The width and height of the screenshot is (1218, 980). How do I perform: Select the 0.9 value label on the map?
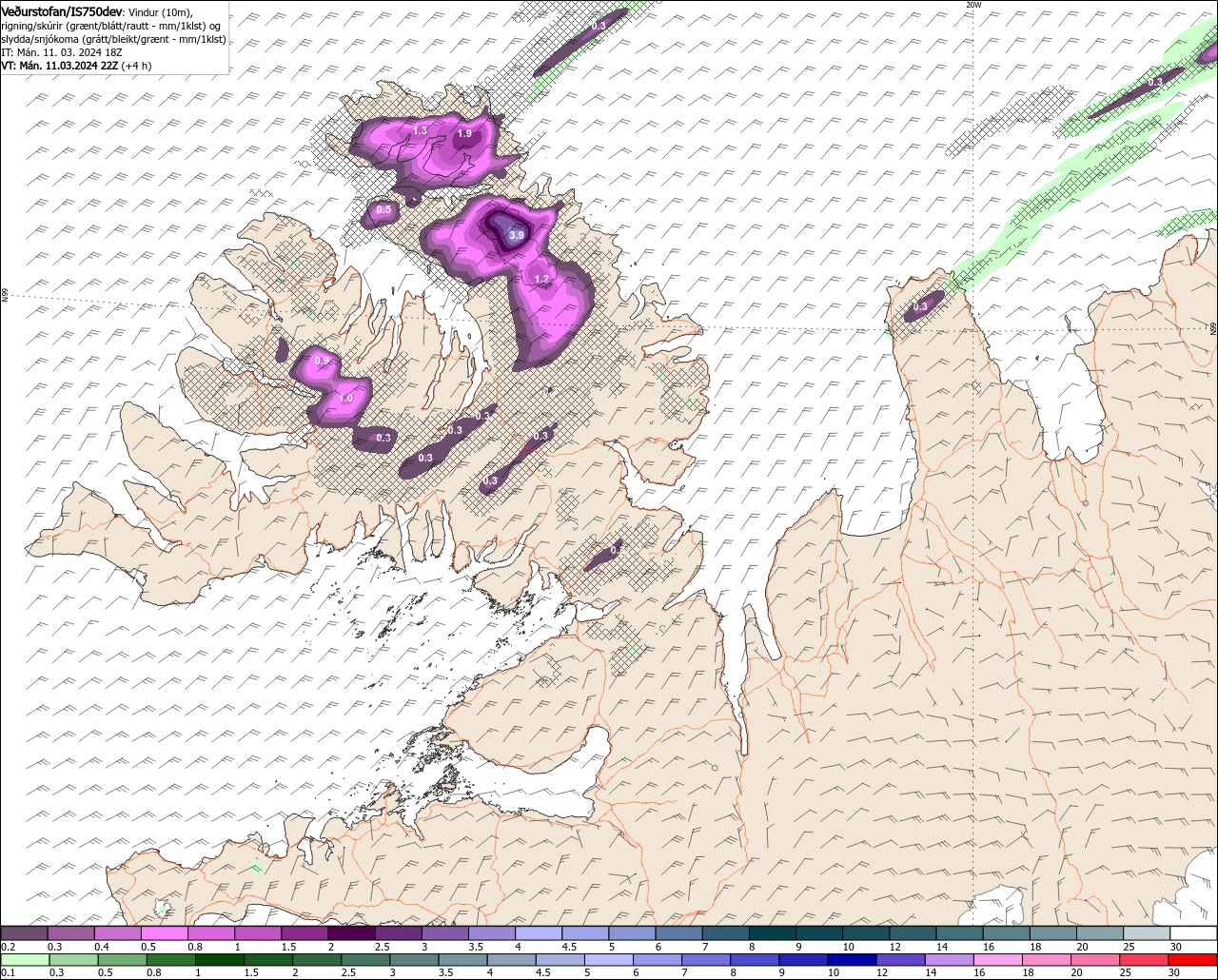[322, 361]
